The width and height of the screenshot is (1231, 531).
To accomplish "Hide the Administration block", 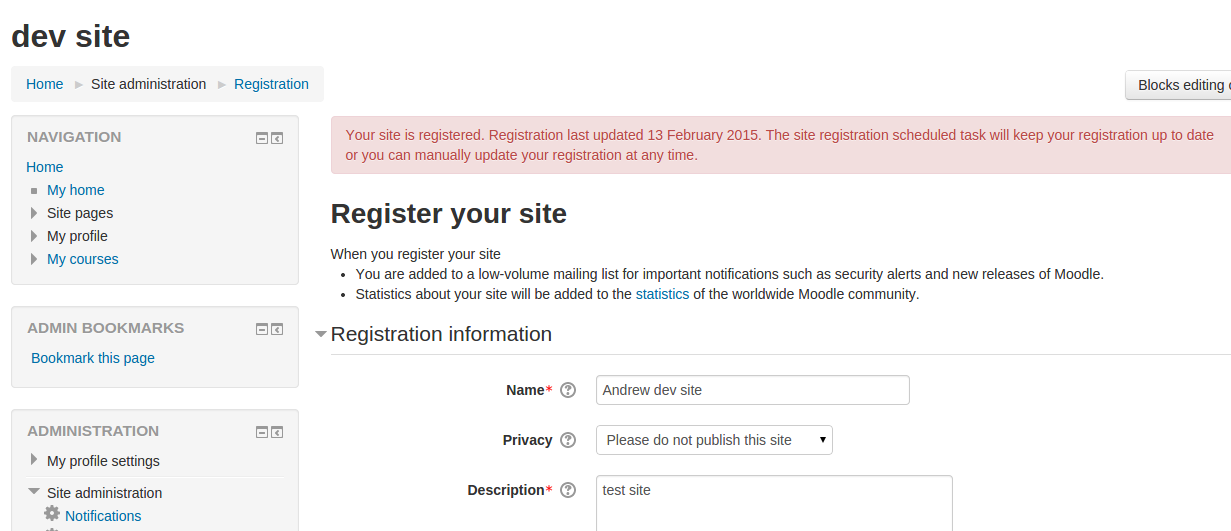I will tap(262, 432).
